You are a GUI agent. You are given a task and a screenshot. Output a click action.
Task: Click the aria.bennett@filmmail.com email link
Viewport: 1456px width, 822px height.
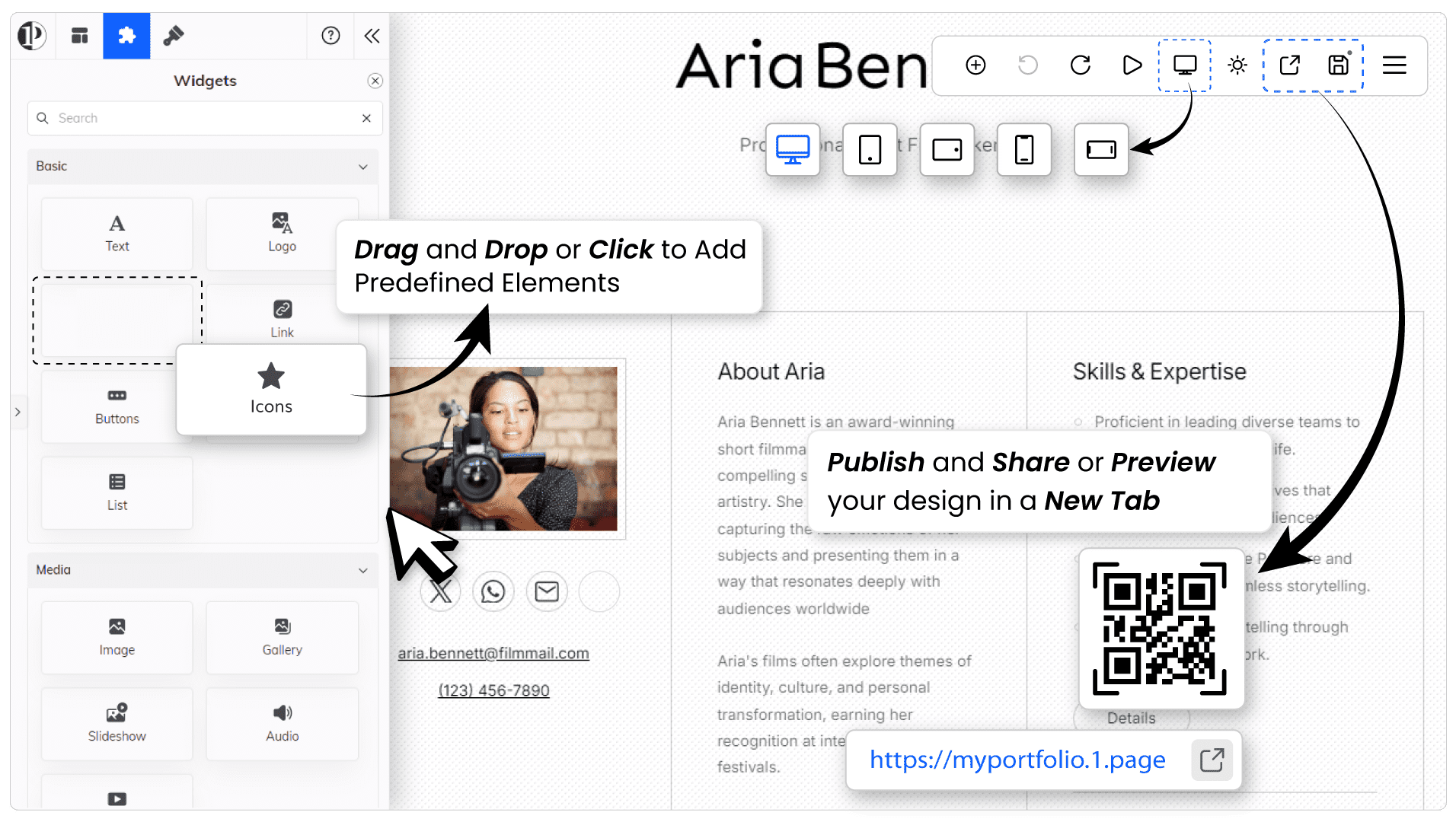(x=493, y=653)
